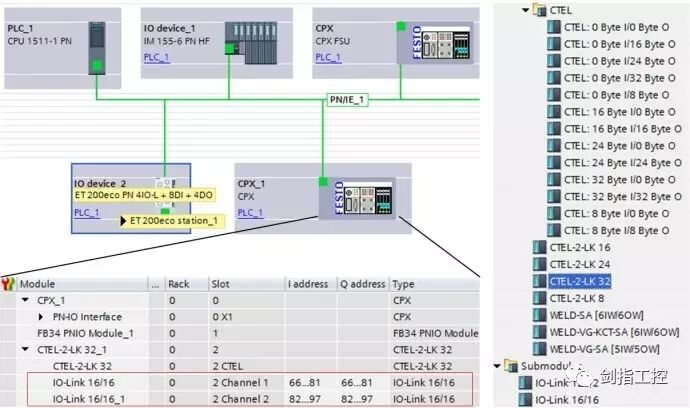Click module icon beside CTEL-2-LK 24
690x408 pixels.
click(x=540, y=264)
